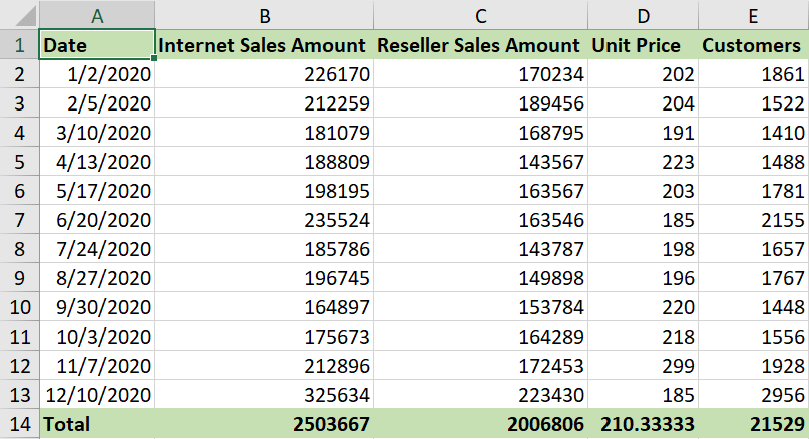The image size is (809, 439).
Task: Select Internet Sales total 2503667
Action: (264, 424)
